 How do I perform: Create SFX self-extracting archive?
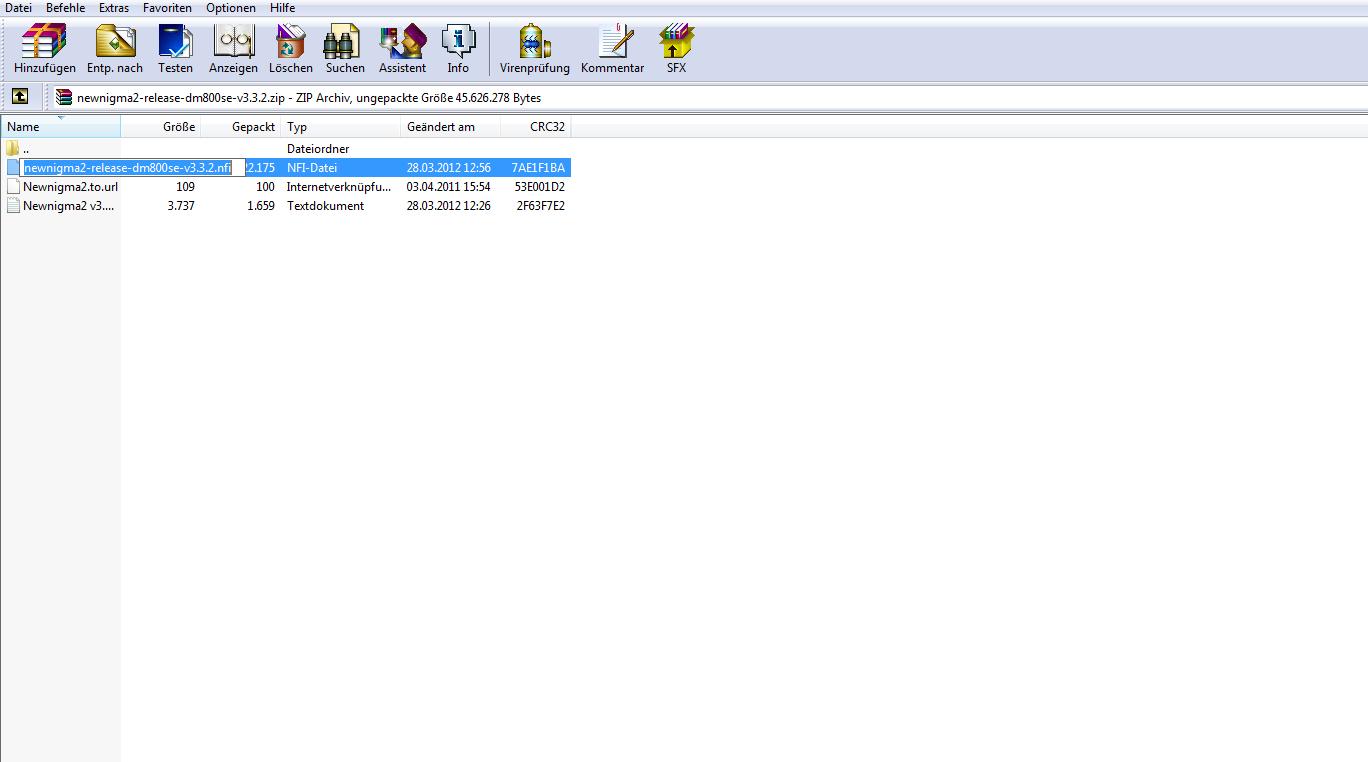[676, 49]
